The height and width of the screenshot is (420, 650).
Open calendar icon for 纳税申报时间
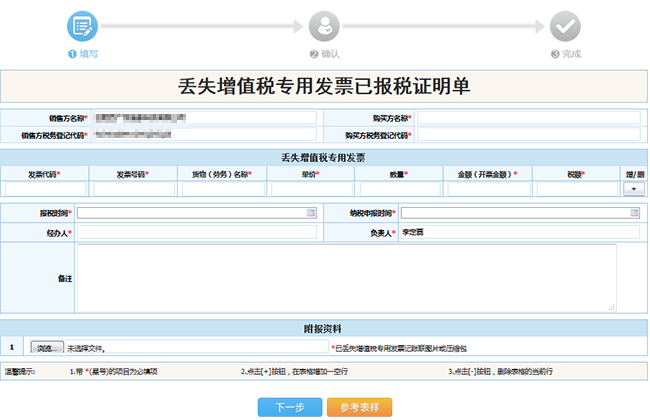tap(634, 213)
